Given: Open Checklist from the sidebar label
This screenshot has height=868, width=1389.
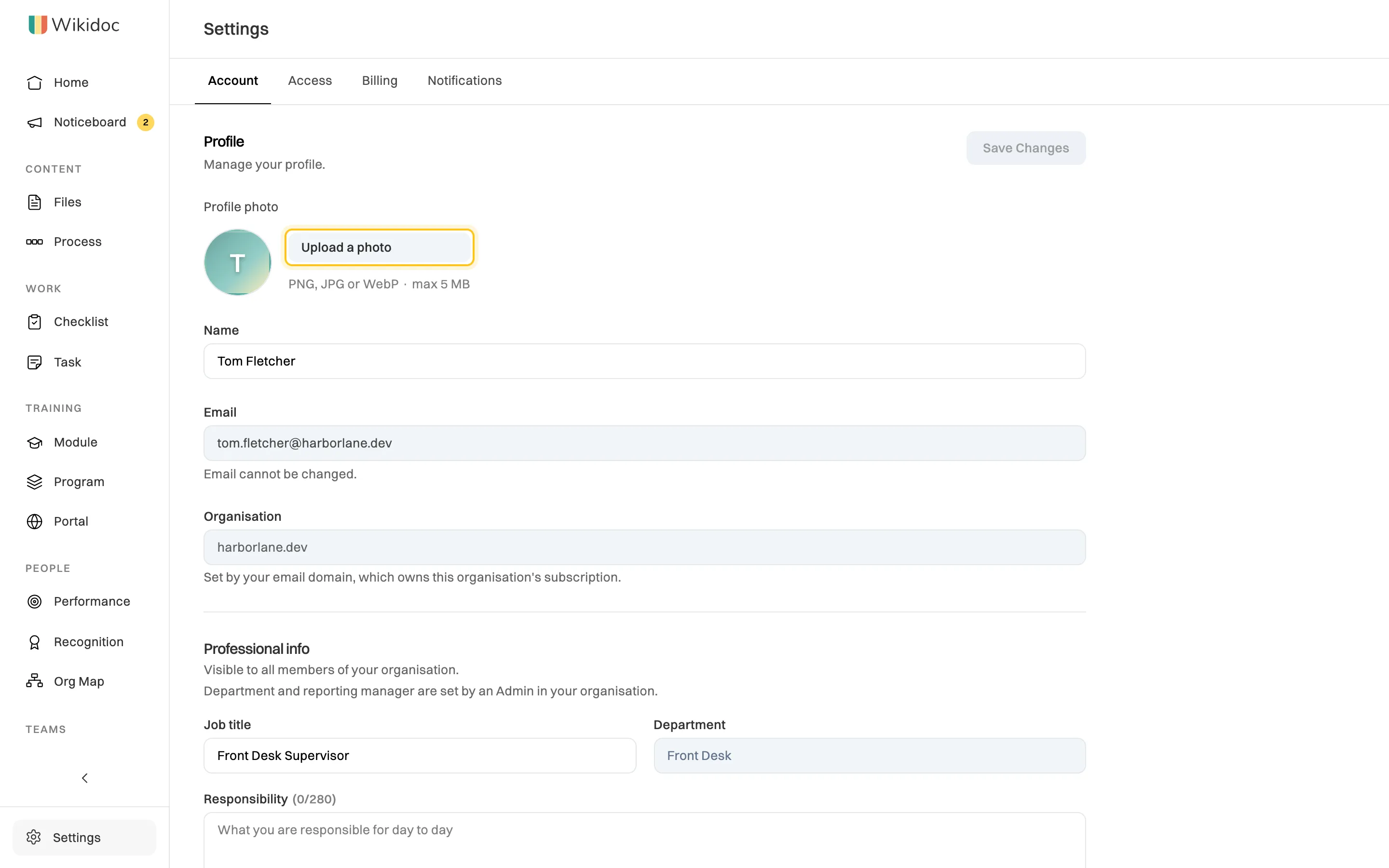Looking at the screenshot, I should (81, 322).
